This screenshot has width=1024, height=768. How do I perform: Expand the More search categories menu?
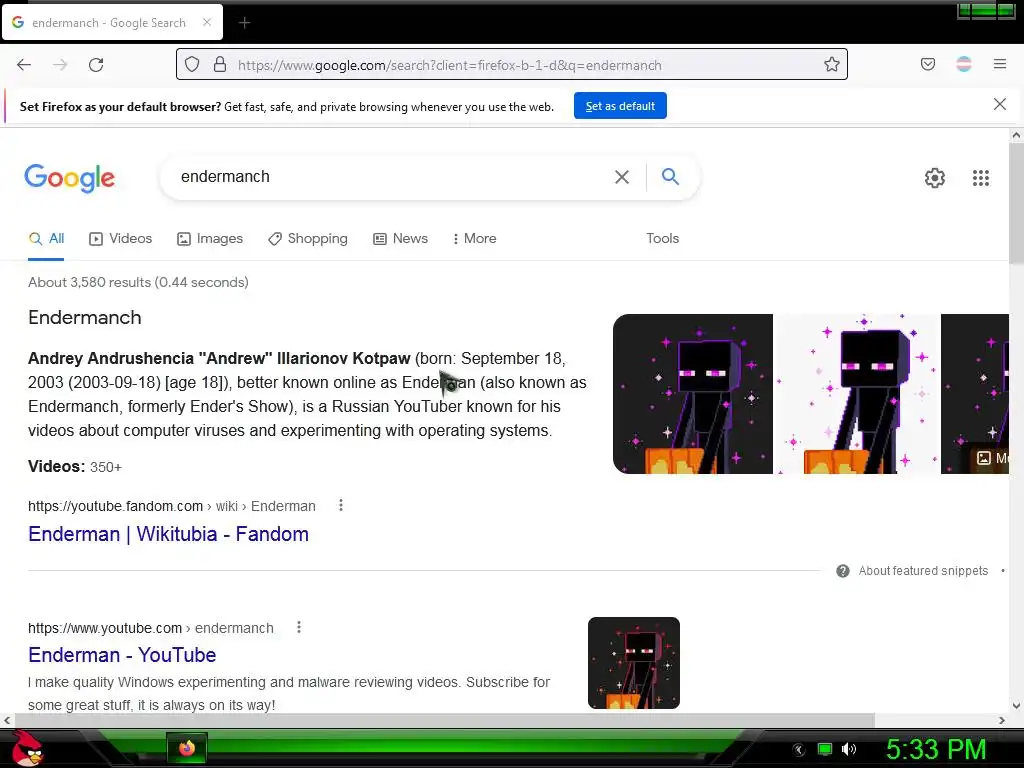click(x=475, y=239)
